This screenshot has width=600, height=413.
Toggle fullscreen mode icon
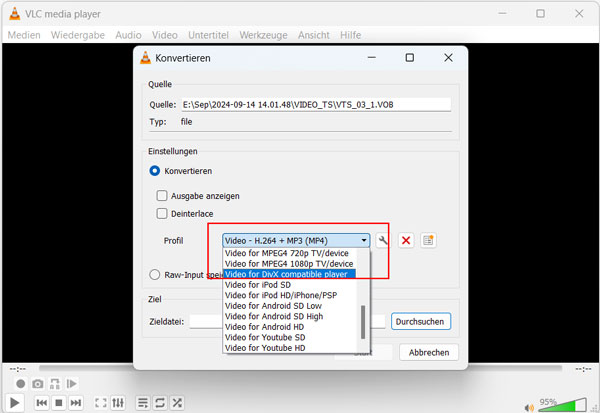pyautogui.click(x=101, y=403)
